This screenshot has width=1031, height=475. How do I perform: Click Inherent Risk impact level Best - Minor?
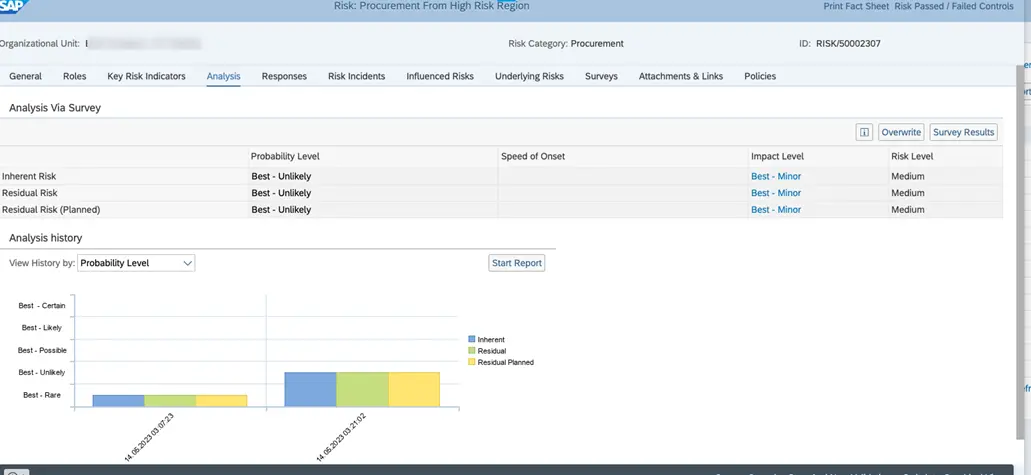click(x=776, y=176)
